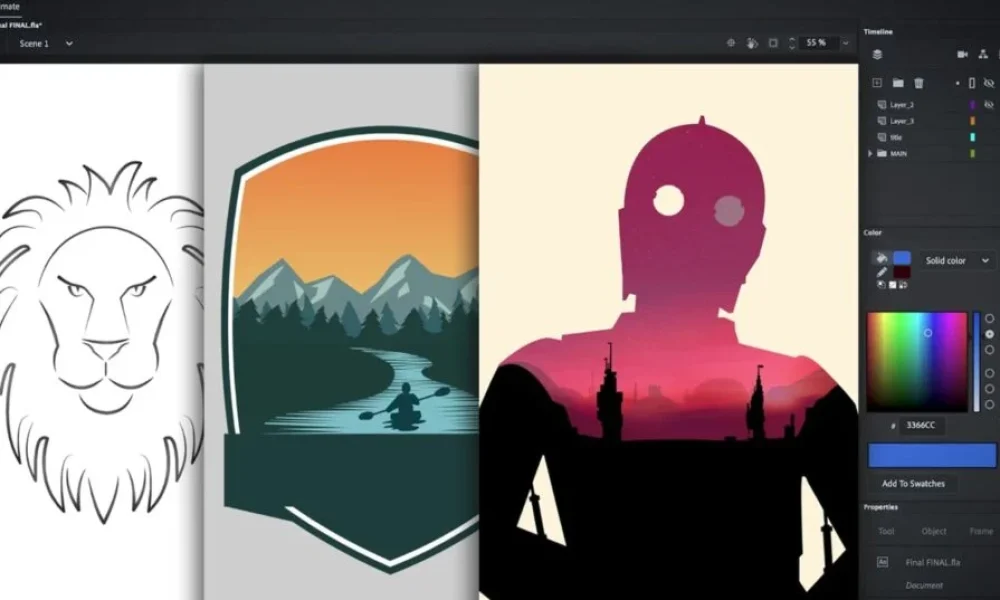This screenshot has width=1000, height=600.
Task: Select the Stroke color pencil icon
Action: (x=881, y=272)
